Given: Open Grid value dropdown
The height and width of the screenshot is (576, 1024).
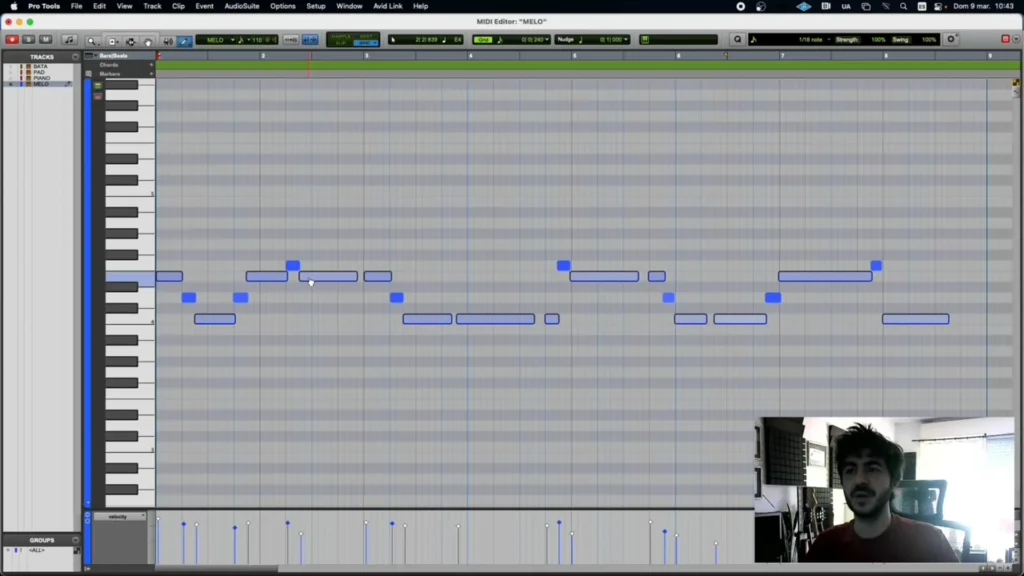Looking at the screenshot, I should [x=547, y=40].
